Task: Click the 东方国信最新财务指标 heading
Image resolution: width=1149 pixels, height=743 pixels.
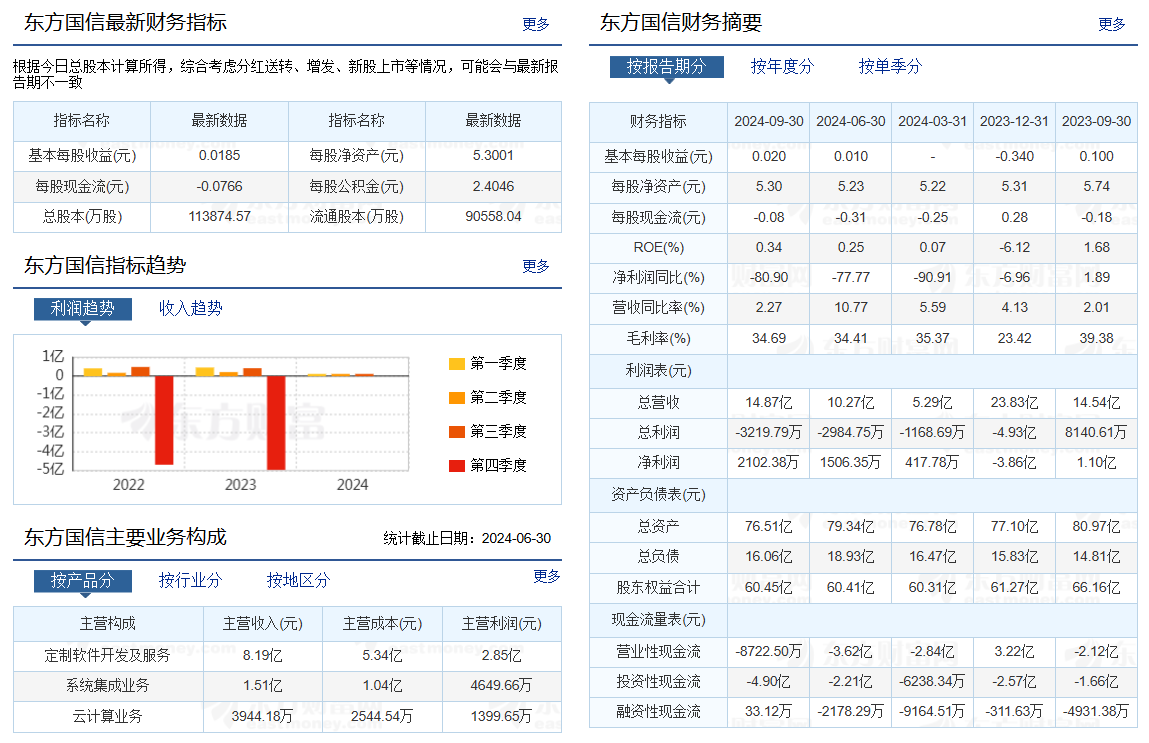Action: 125,23
